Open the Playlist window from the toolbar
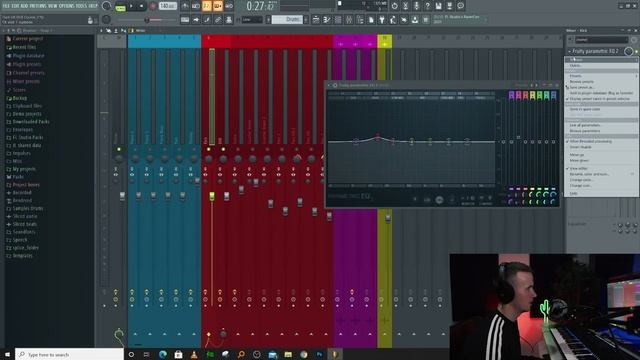The width and height of the screenshot is (640, 360). tap(316, 20)
